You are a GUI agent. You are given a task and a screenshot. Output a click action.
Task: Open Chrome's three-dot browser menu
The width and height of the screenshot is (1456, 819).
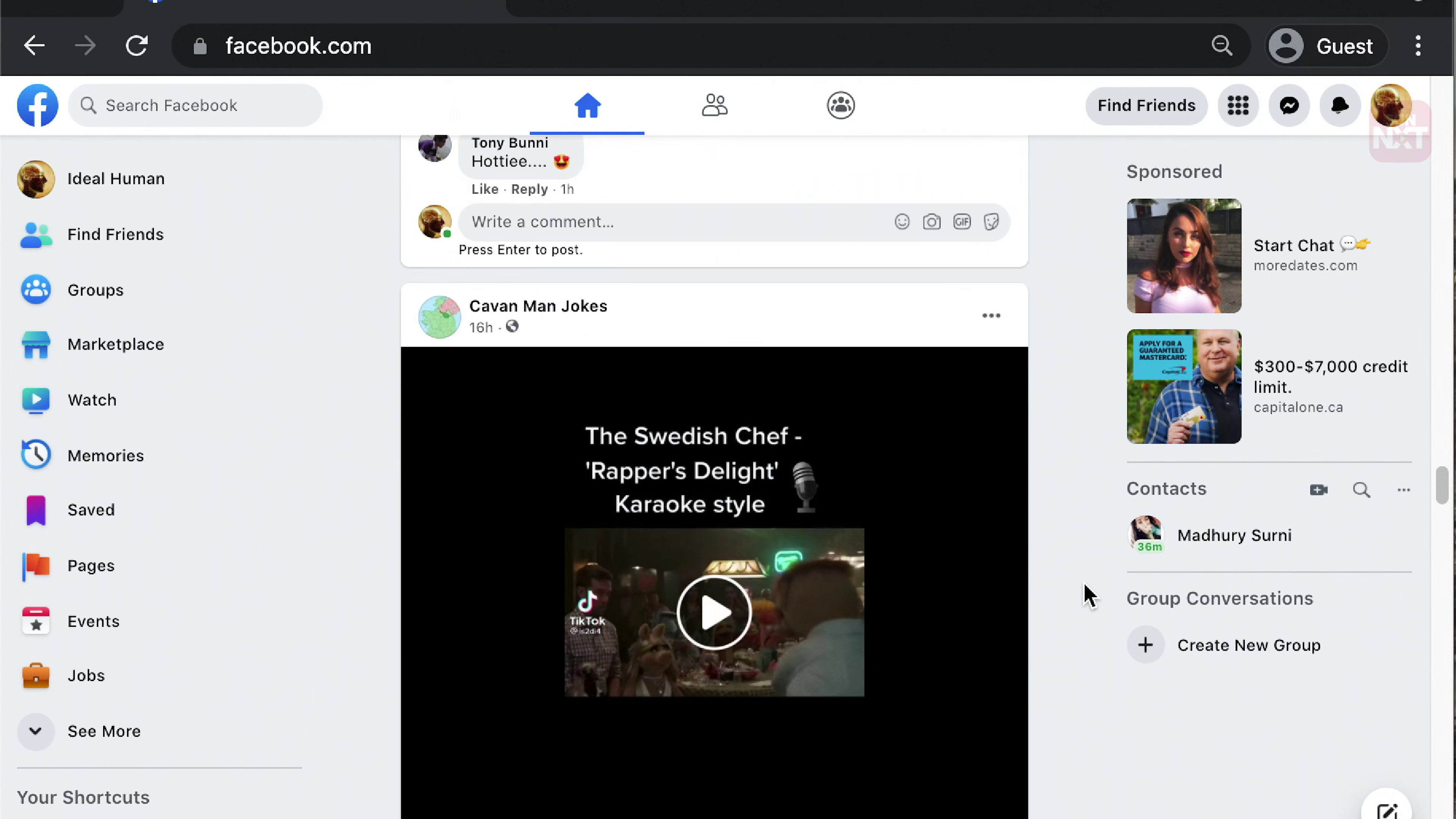(x=1418, y=46)
